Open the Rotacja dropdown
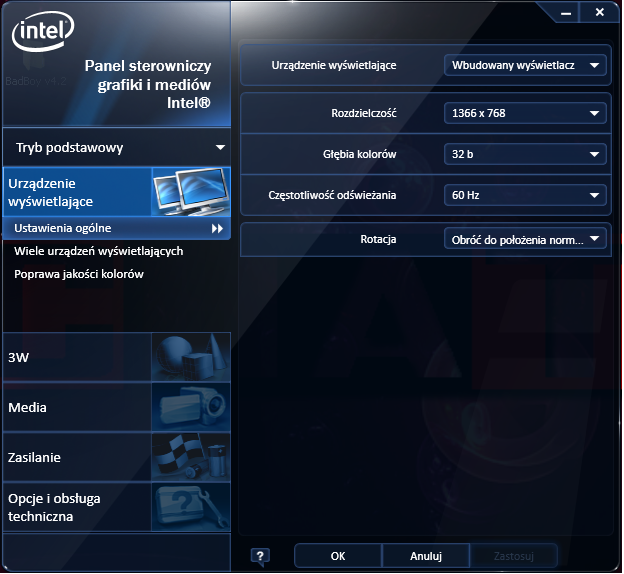The width and height of the screenshot is (624, 574). (525, 239)
